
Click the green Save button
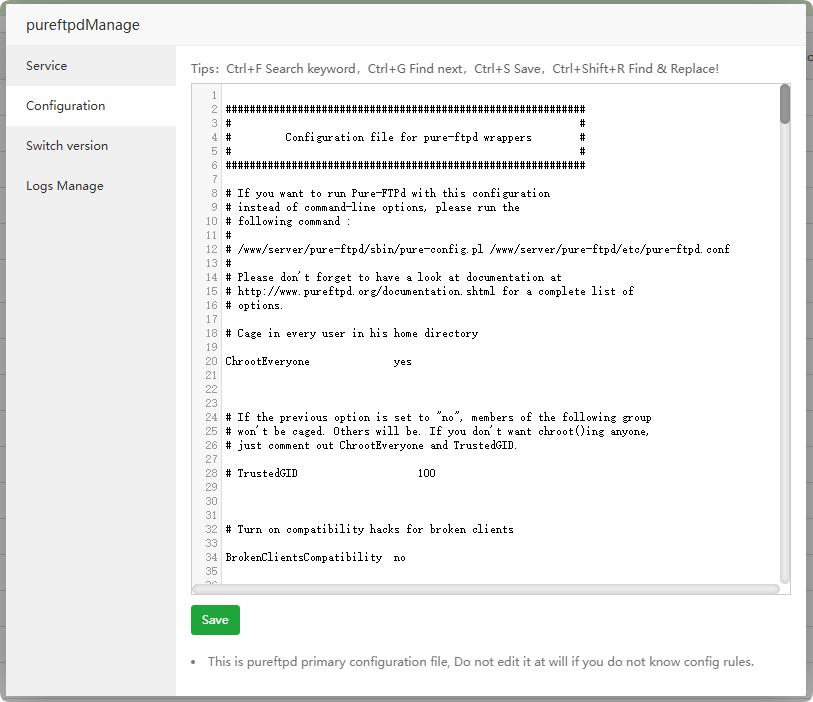215,620
